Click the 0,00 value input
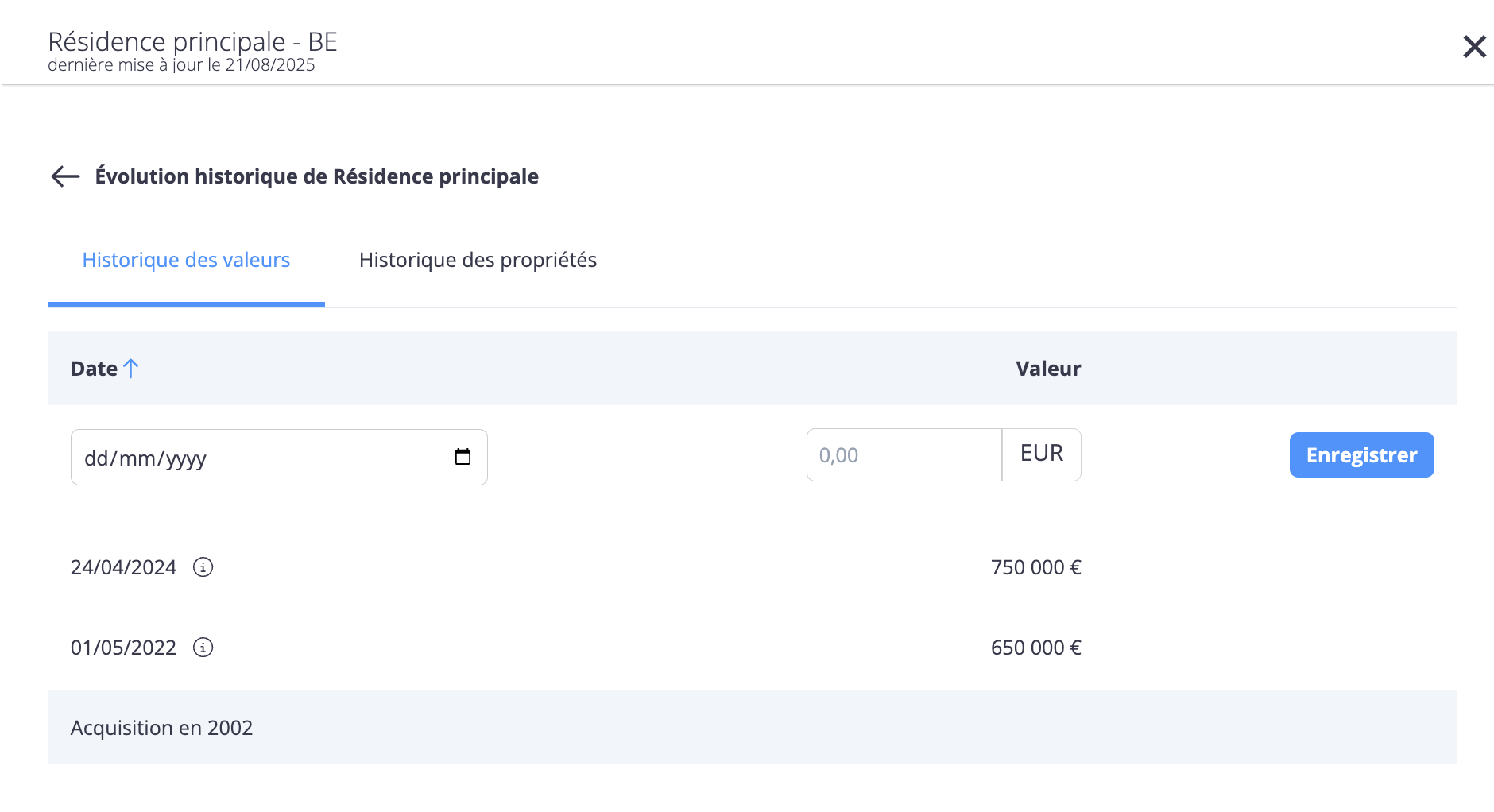This screenshot has width=1494, height=812. coord(904,455)
